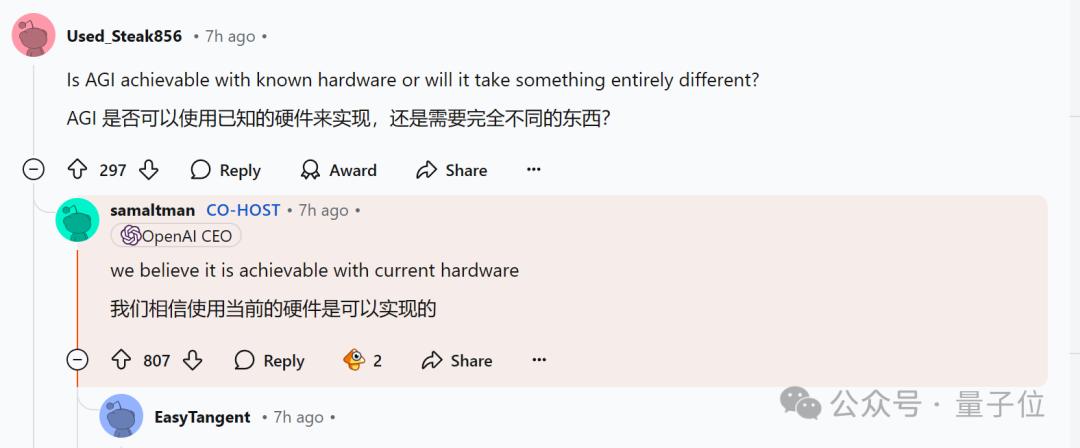Open the samaltman username link
Viewport: 1080px width, 448px height.
(152, 210)
